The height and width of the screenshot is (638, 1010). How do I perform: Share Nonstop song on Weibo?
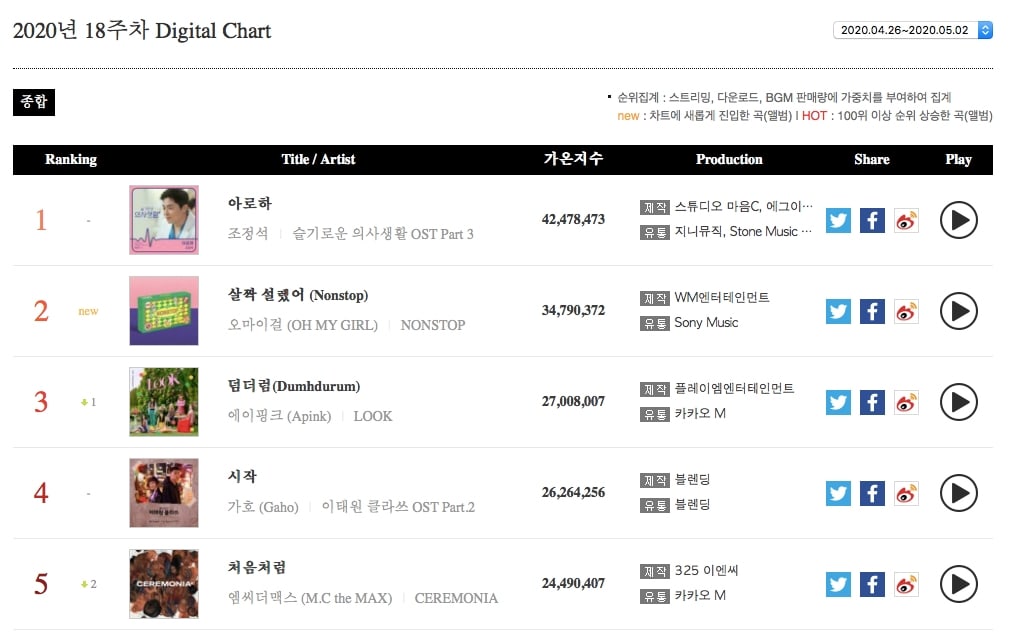[906, 311]
